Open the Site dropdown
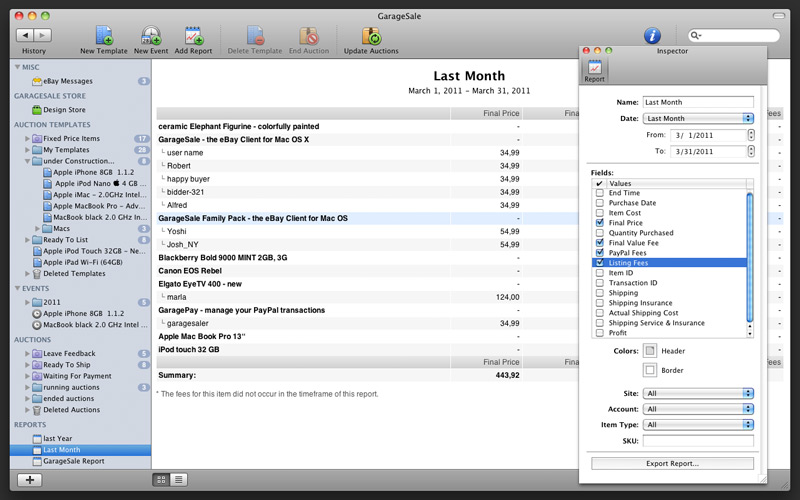 (698, 393)
